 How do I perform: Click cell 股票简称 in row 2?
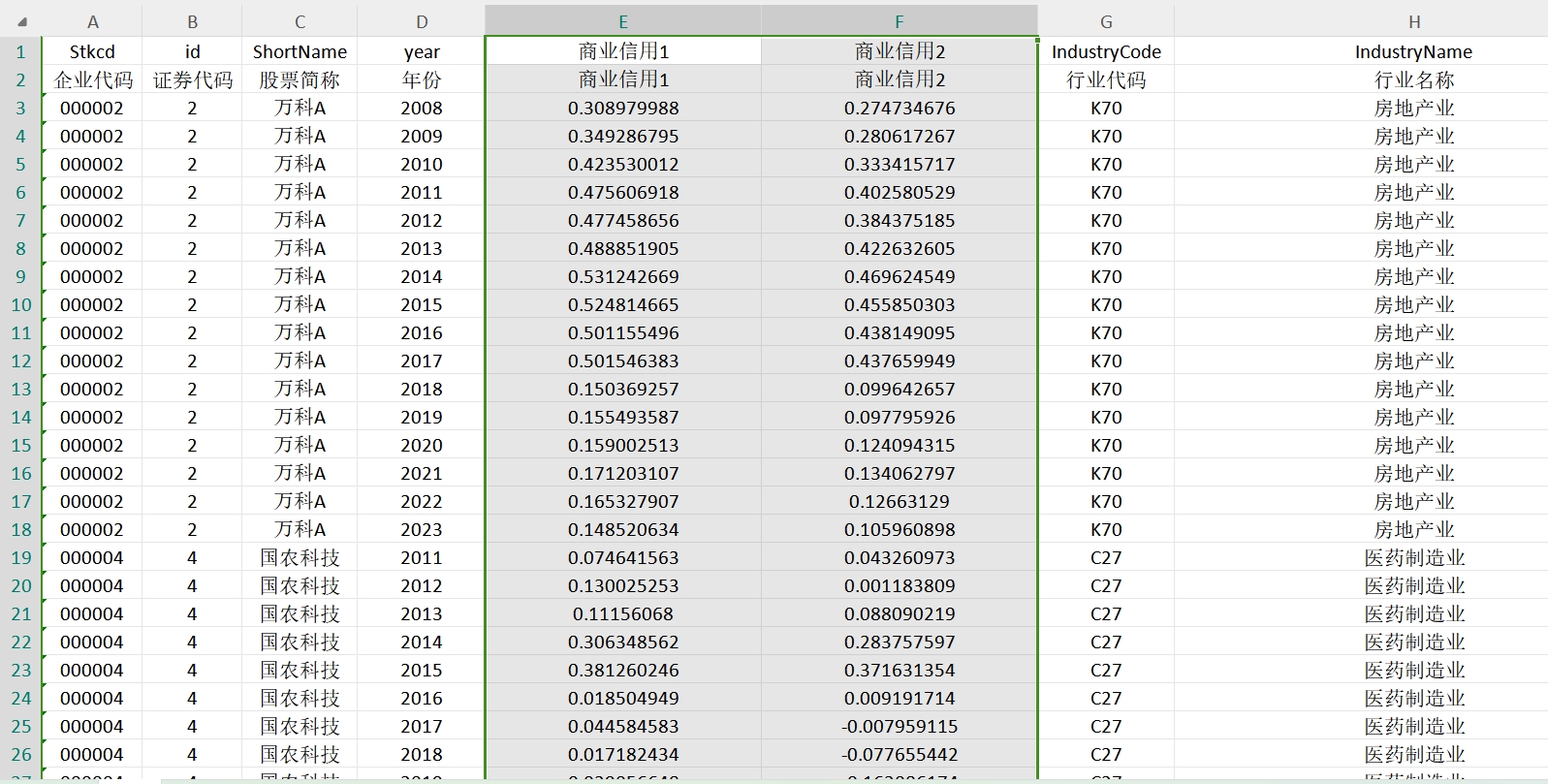click(300, 79)
